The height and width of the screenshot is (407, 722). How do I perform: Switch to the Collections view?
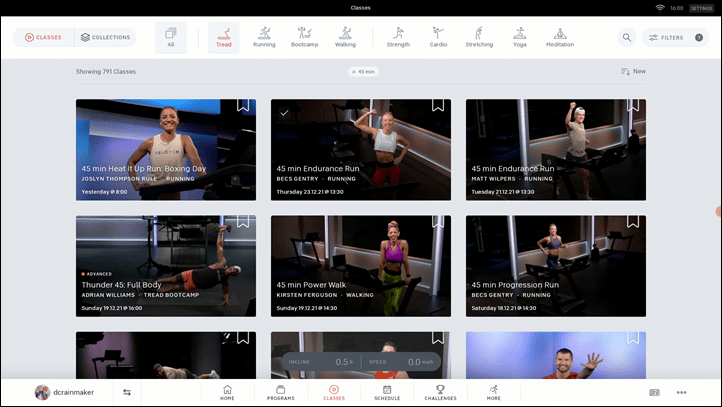point(105,37)
